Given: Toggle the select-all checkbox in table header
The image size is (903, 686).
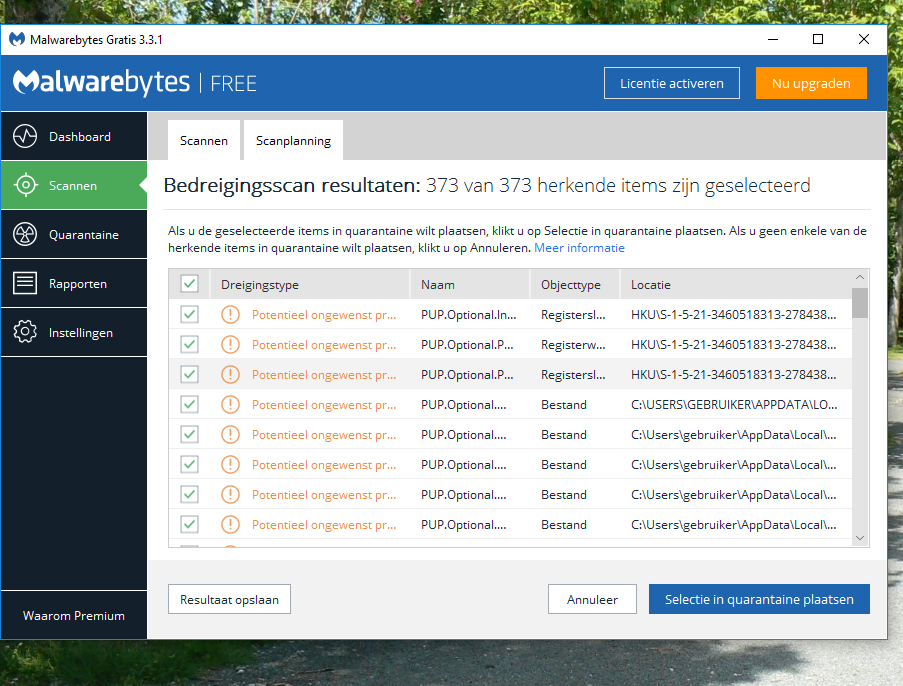Looking at the screenshot, I should point(189,283).
